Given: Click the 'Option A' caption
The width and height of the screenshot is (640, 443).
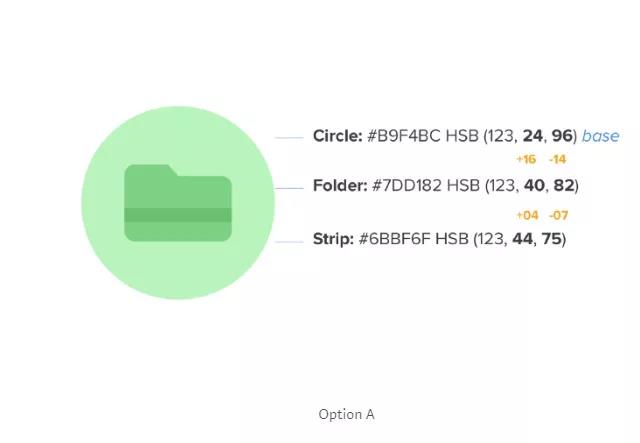Looking at the screenshot, I should pos(346,414).
